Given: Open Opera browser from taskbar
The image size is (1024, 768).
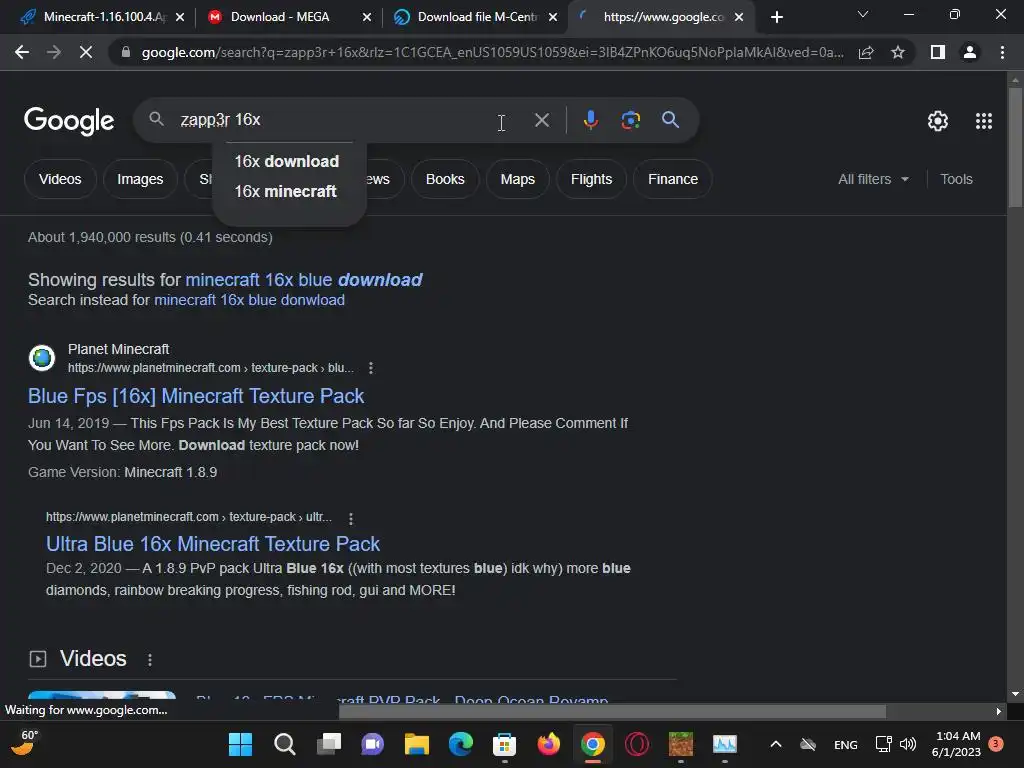Looking at the screenshot, I should [x=637, y=744].
